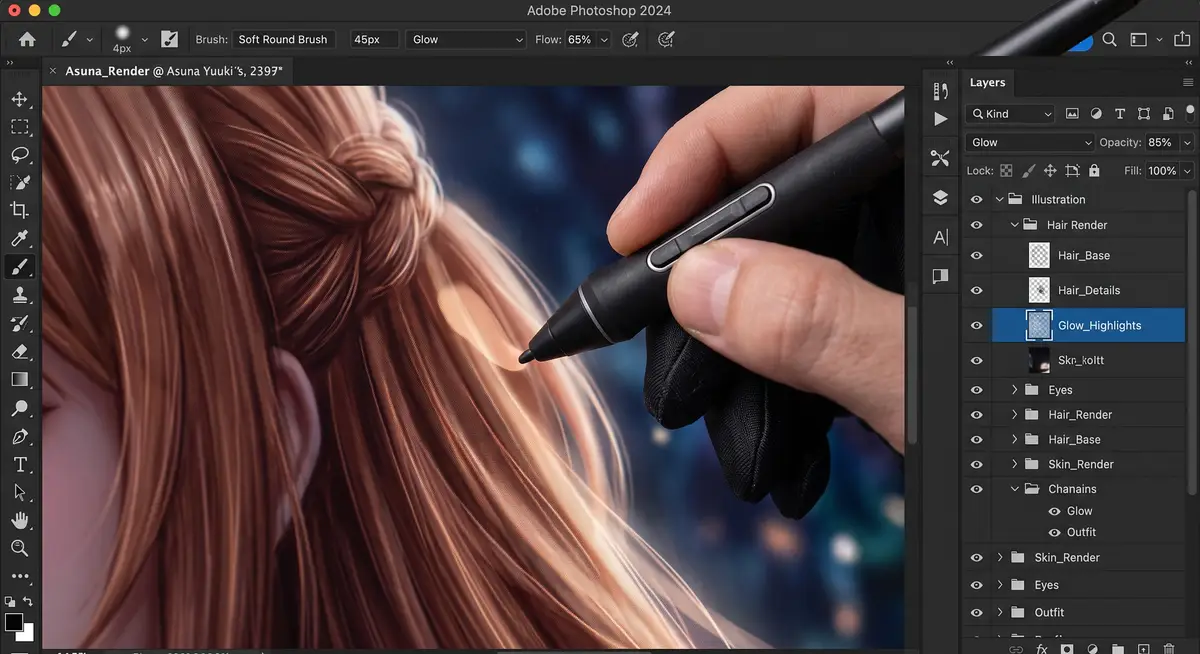Open the Character panel A| icon

pos(940,237)
